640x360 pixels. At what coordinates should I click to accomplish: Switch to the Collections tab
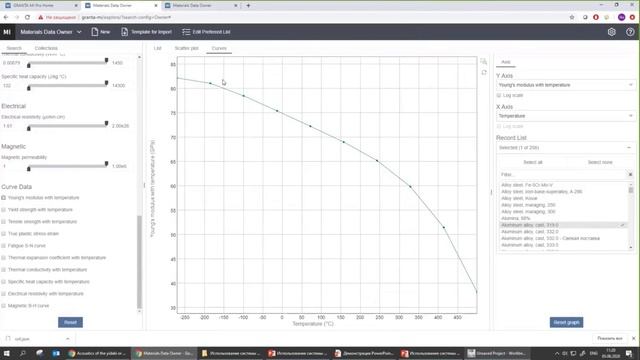pos(46,48)
